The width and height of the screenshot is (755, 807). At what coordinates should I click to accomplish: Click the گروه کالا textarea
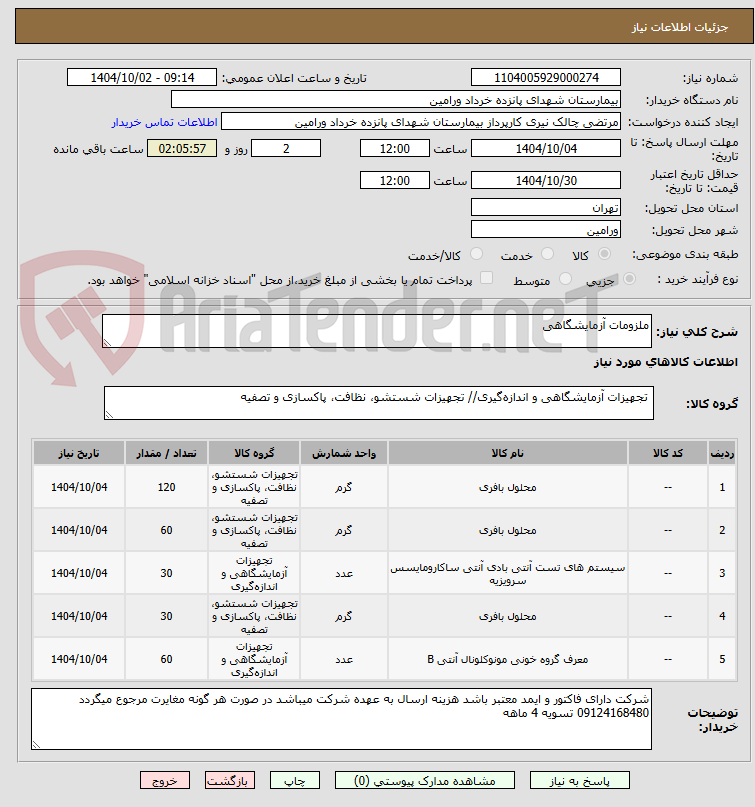point(379,403)
